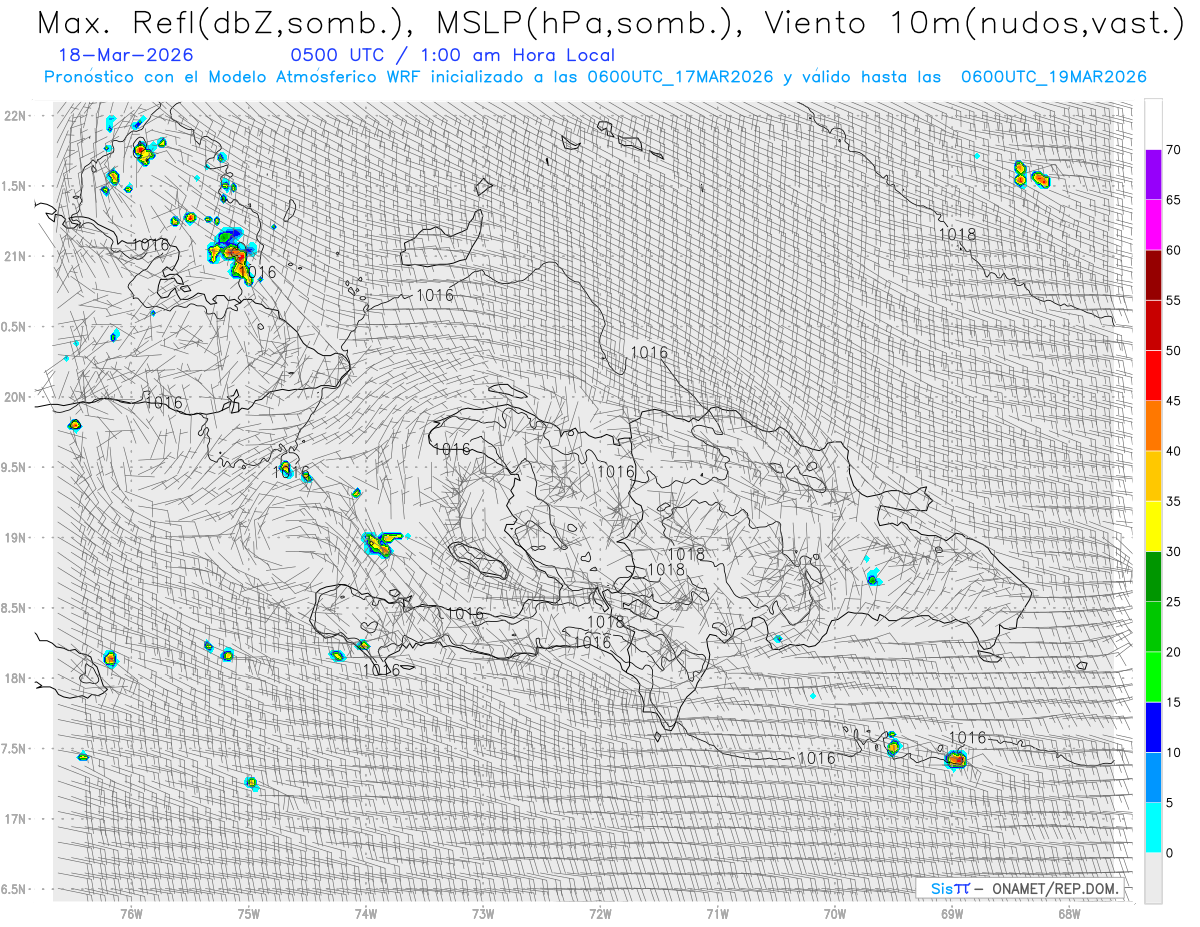Click the magenta 60-65 dBZ color band
The width and height of the screenshot is (1200, 927).
pyautogui.click(x=1153, y=225)
